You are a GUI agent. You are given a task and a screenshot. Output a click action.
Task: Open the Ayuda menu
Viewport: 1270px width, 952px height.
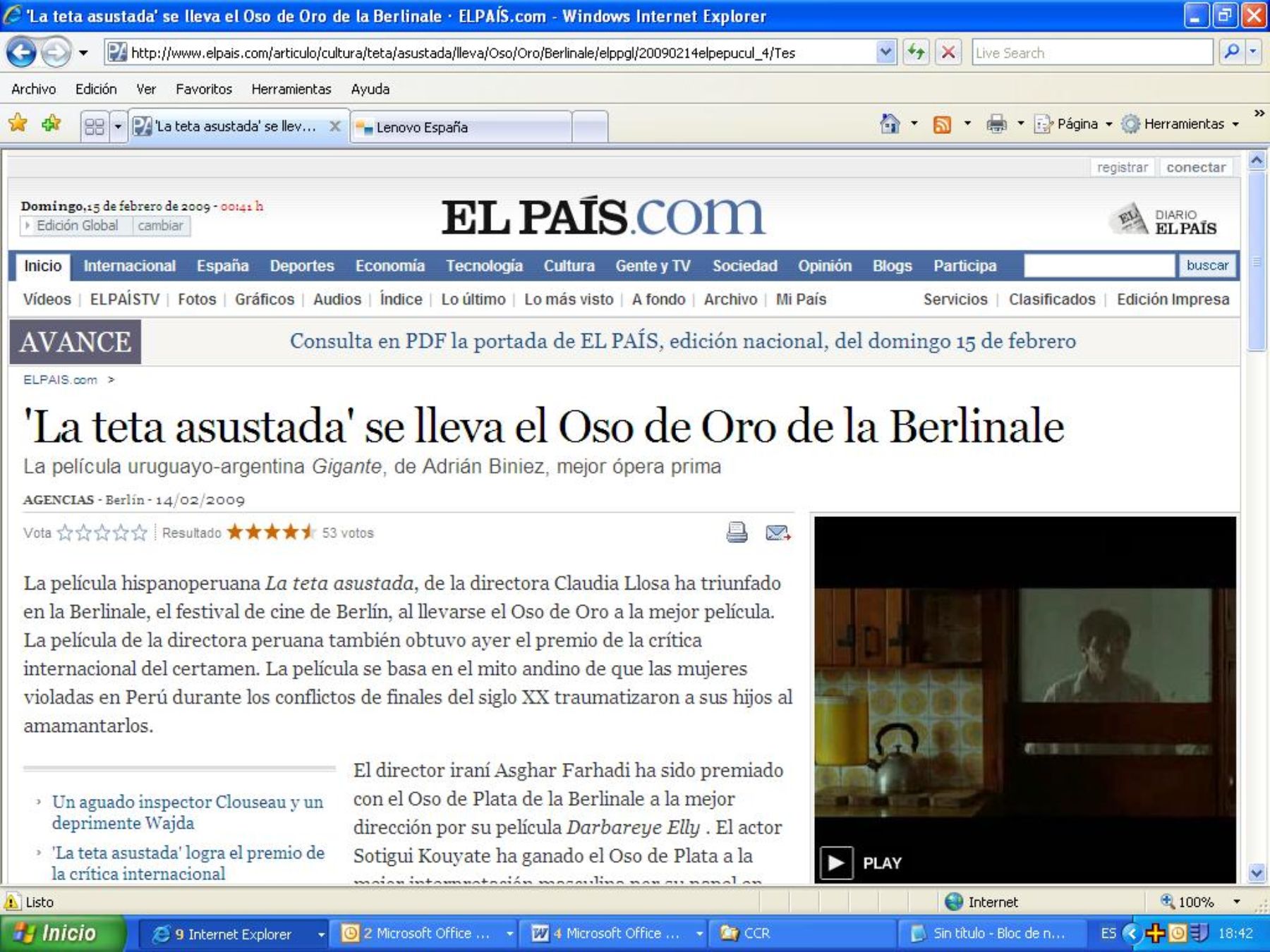click(370, 89)
